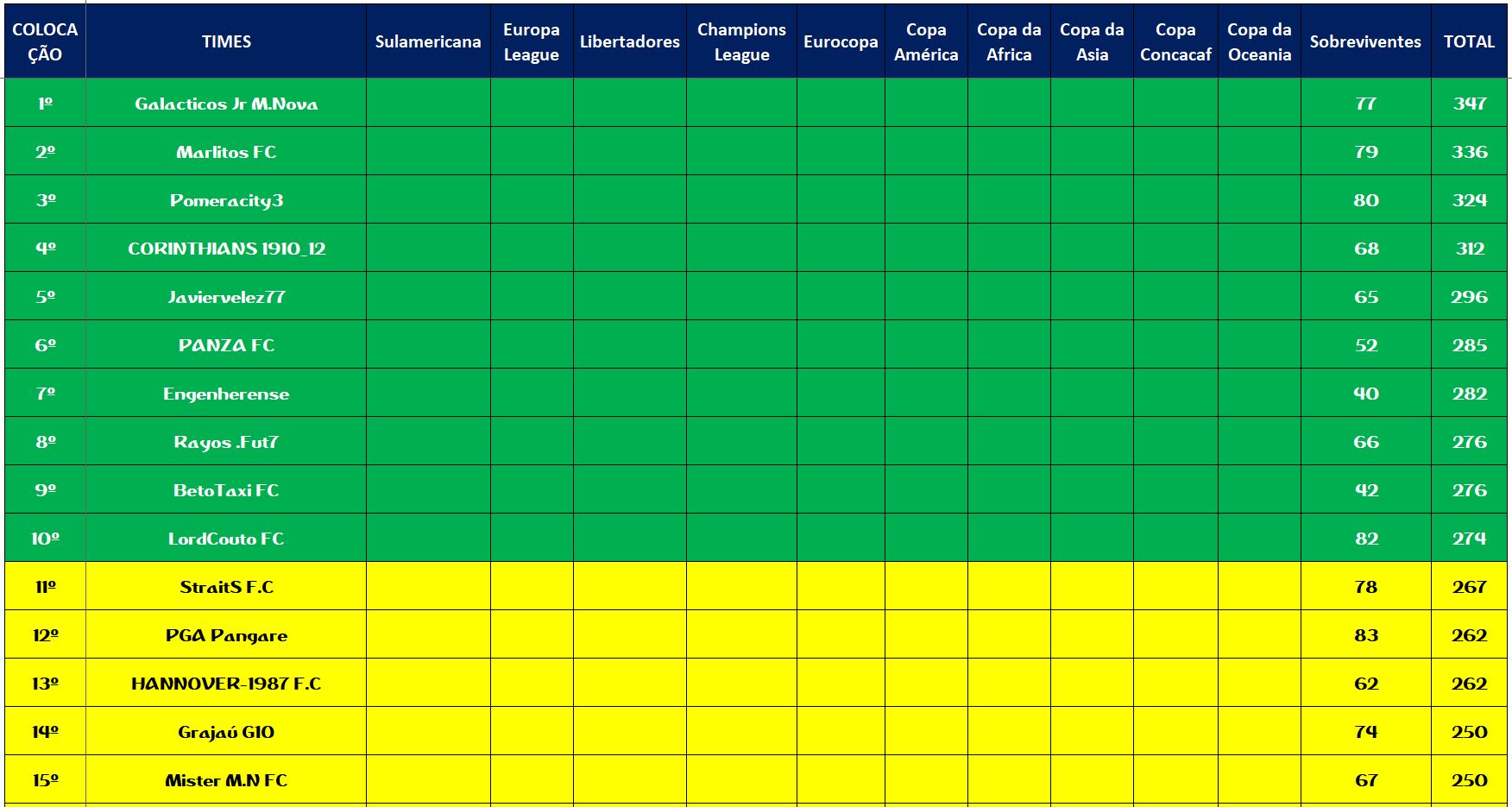
Task: Click the LordCouto FC team cell
Action: pyautogui.click(x=226, y=539)
